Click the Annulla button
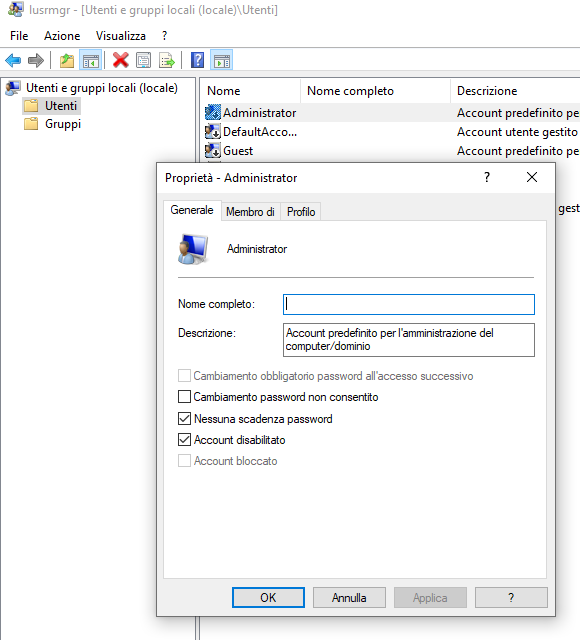 [x=349, y=598]
